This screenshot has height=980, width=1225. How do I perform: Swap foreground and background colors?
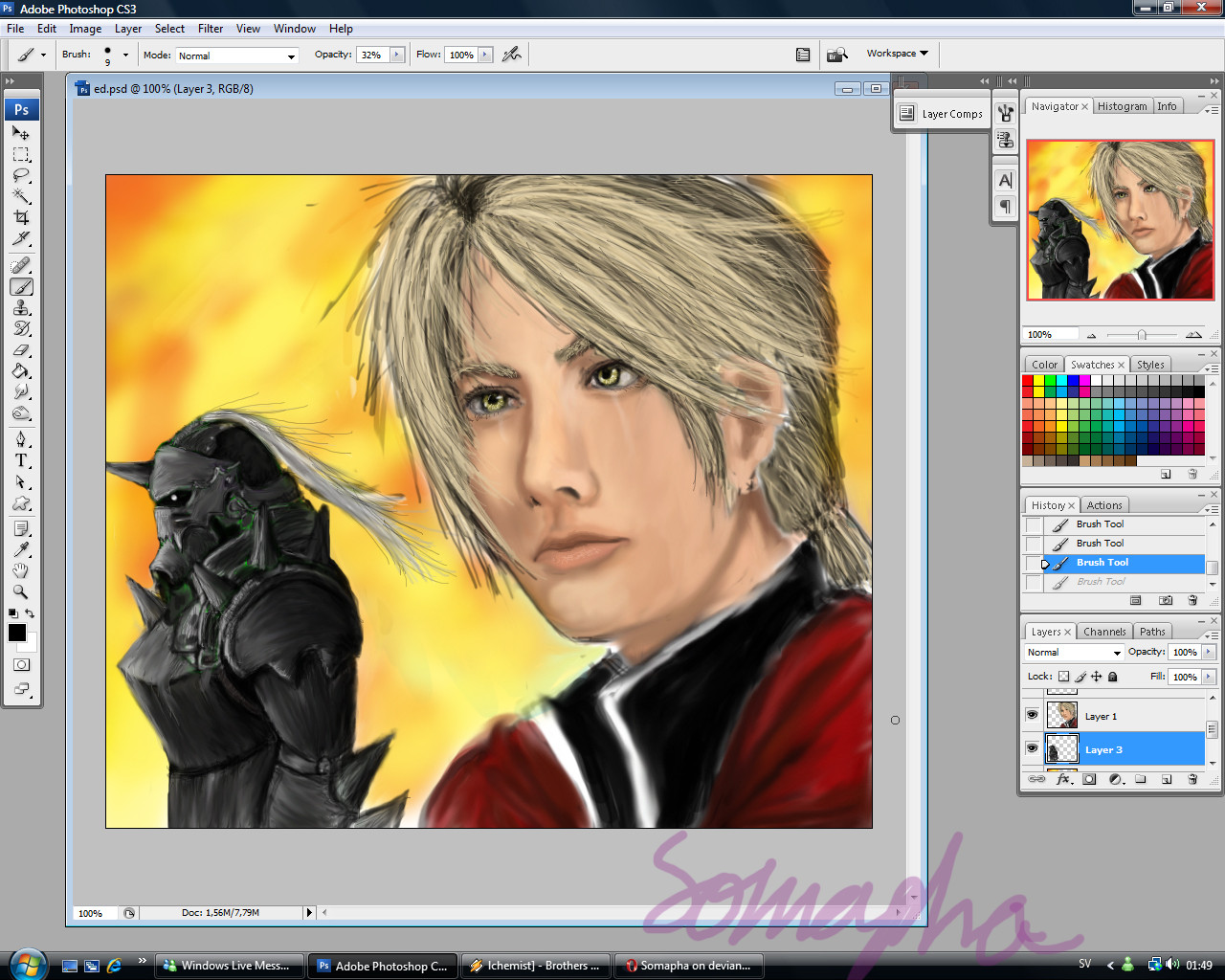30,613
